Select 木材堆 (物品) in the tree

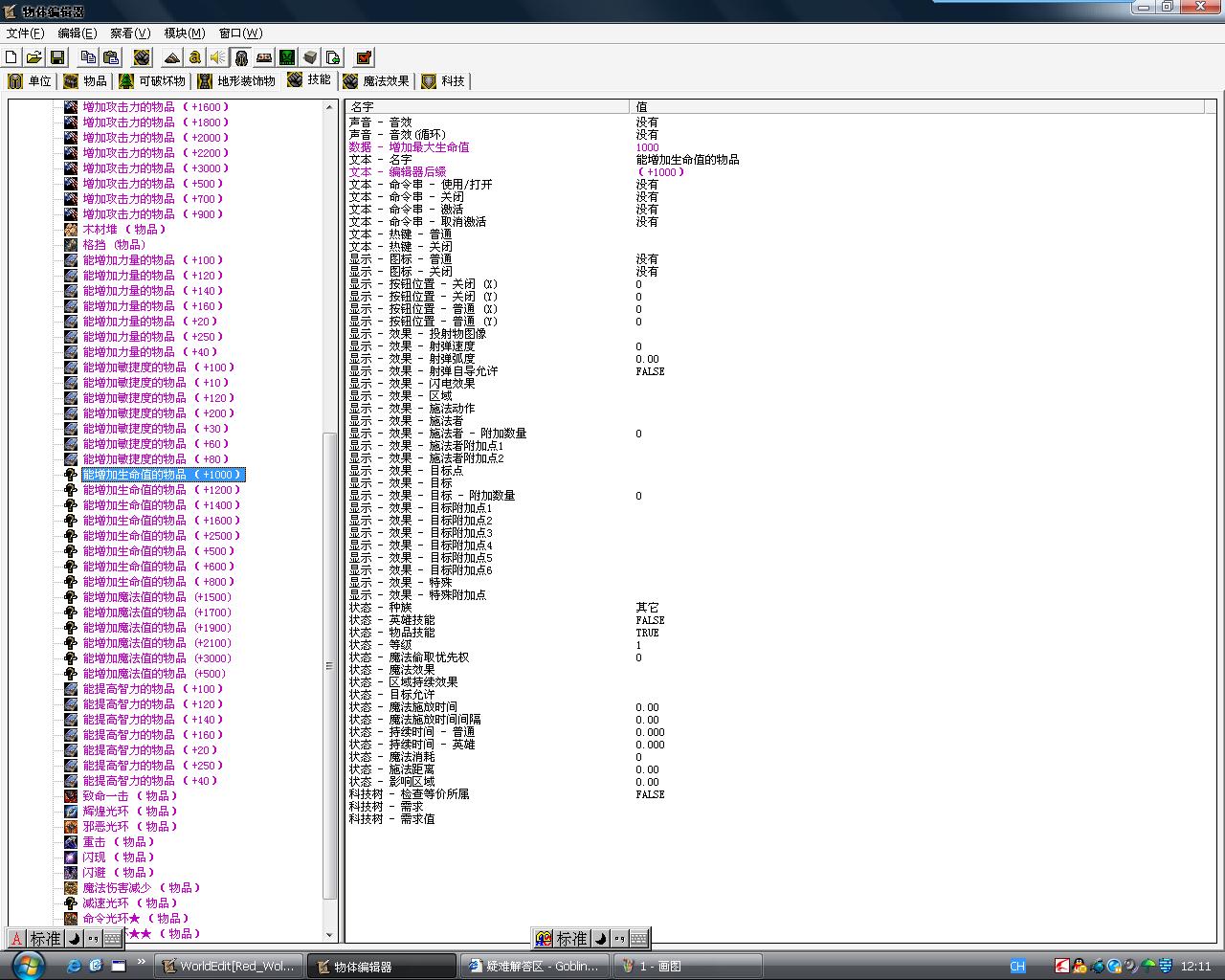[x=124, y=230]
